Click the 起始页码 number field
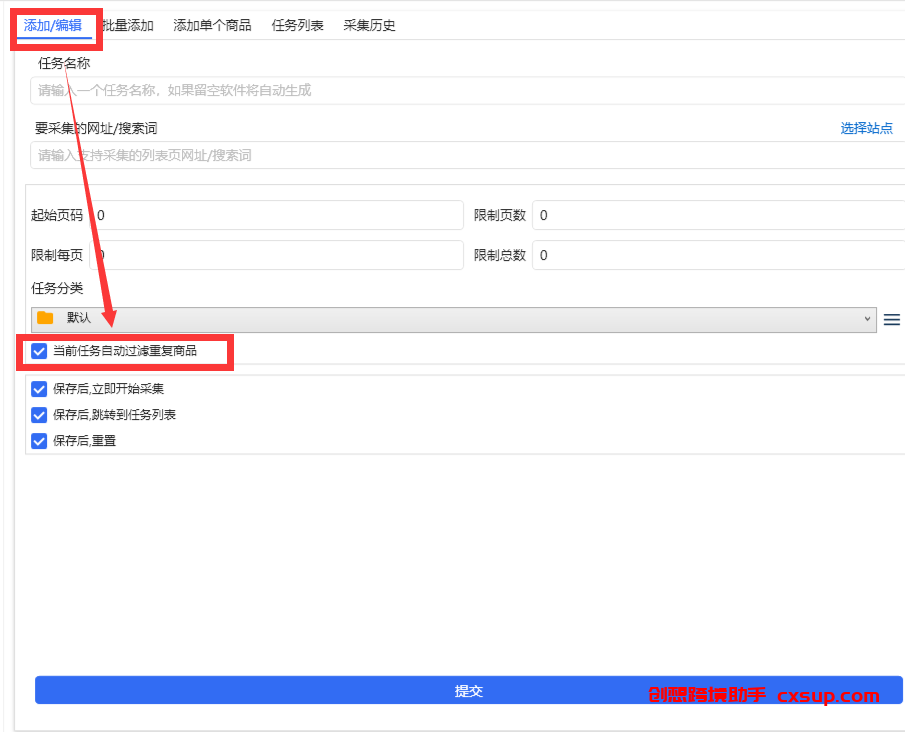Image resolution: width=905 pixels, height=732 pixels. point(276,215)
